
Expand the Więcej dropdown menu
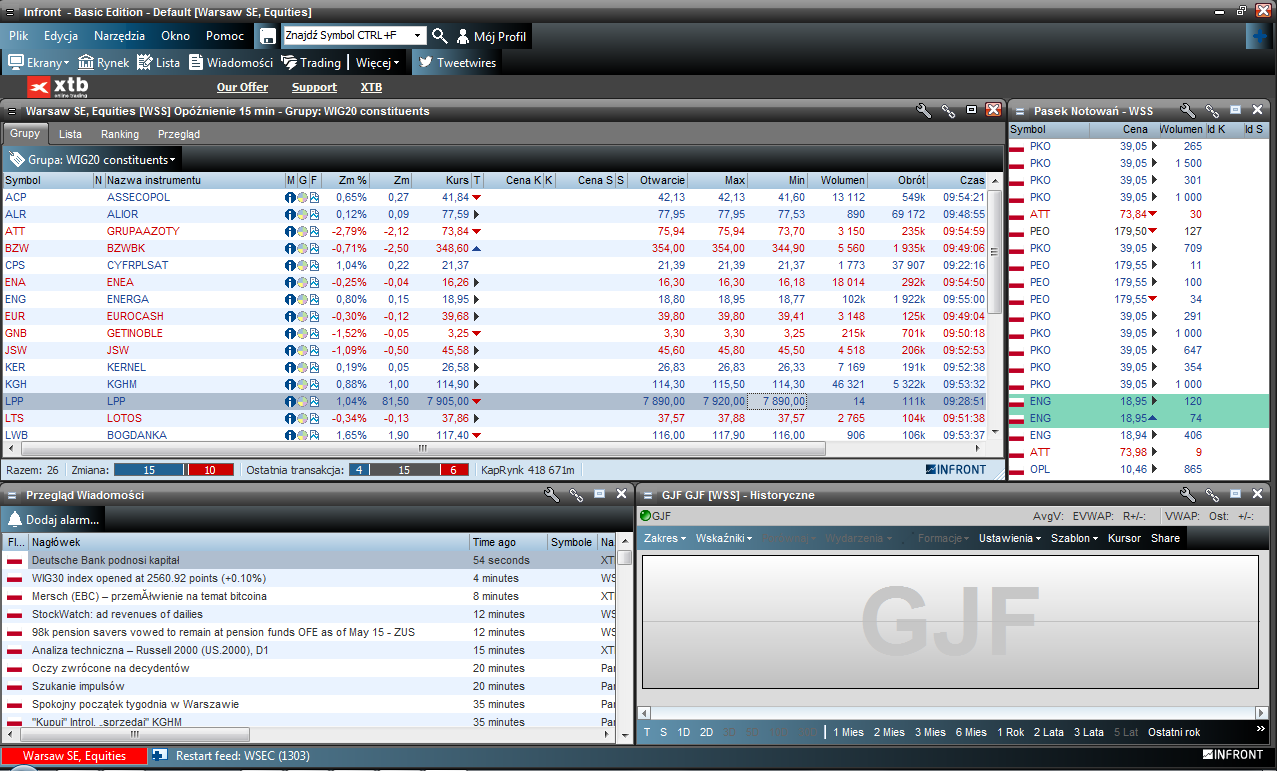378,62
